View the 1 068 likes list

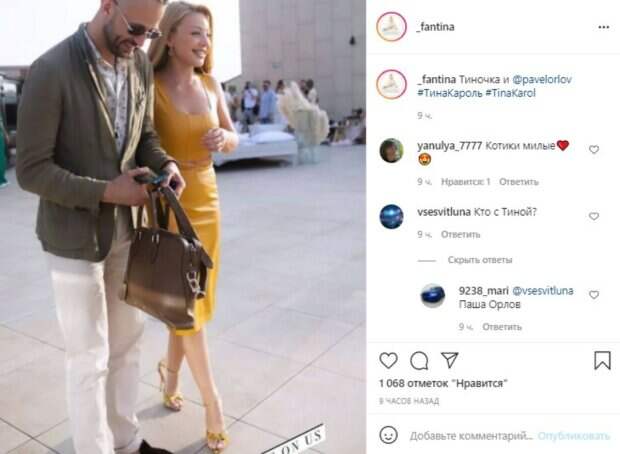(x=443, y=383)
